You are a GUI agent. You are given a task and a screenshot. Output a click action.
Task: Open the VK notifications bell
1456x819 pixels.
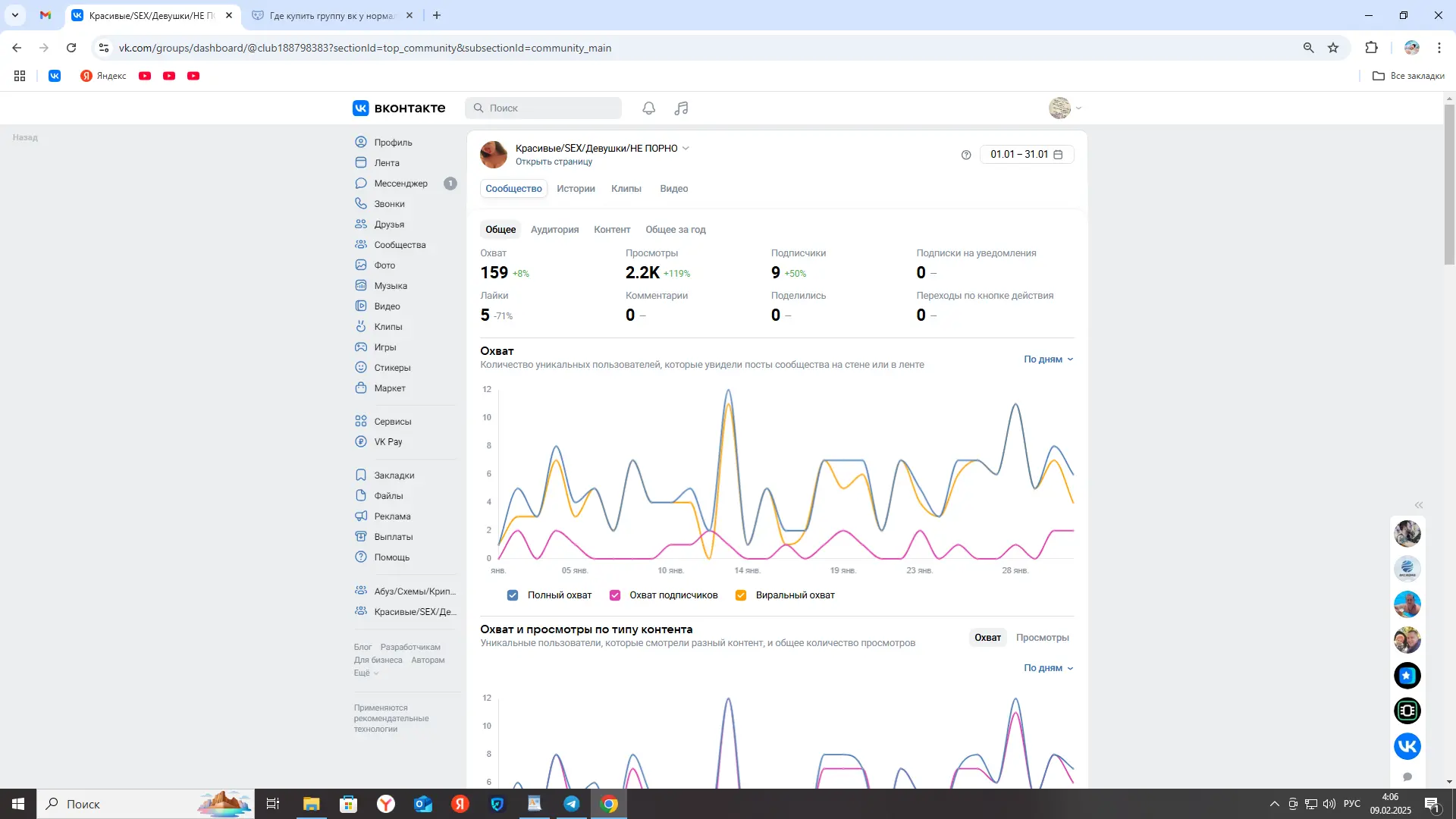click(x=648, y=108)
